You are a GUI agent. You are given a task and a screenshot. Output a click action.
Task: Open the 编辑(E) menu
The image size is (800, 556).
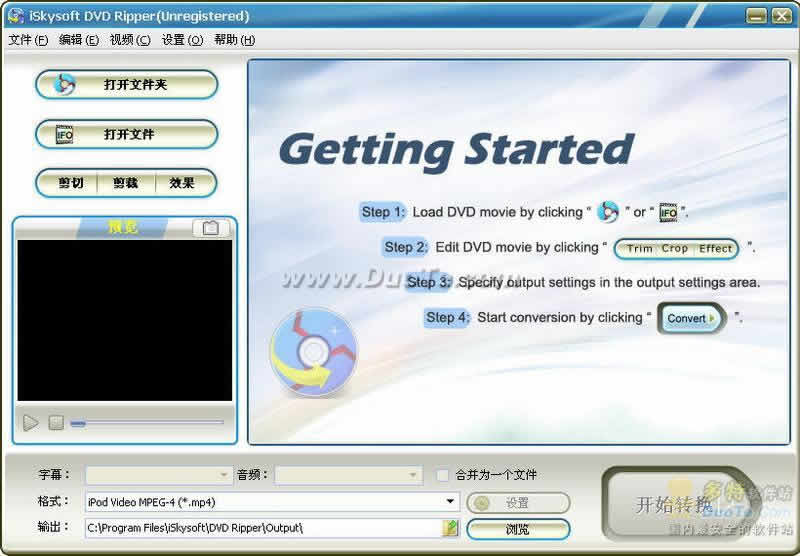(79, 40)
